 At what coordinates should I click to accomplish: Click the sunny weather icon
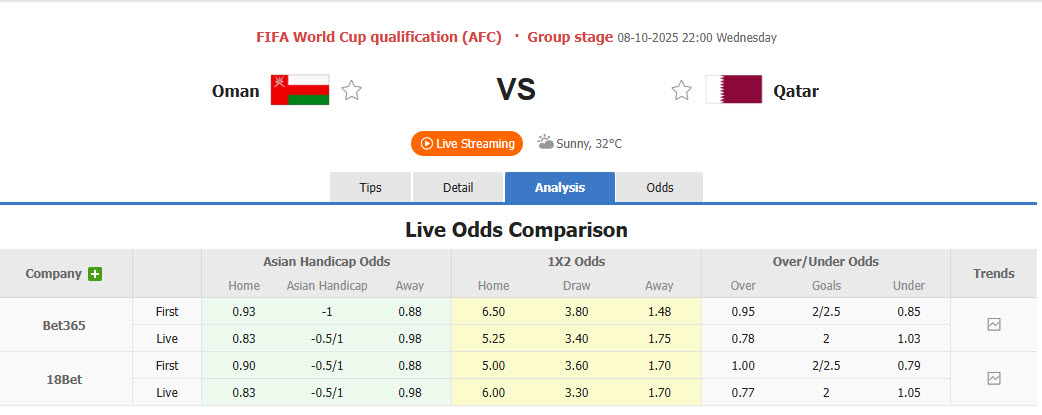pyautogui.click(x=545, y=142)
